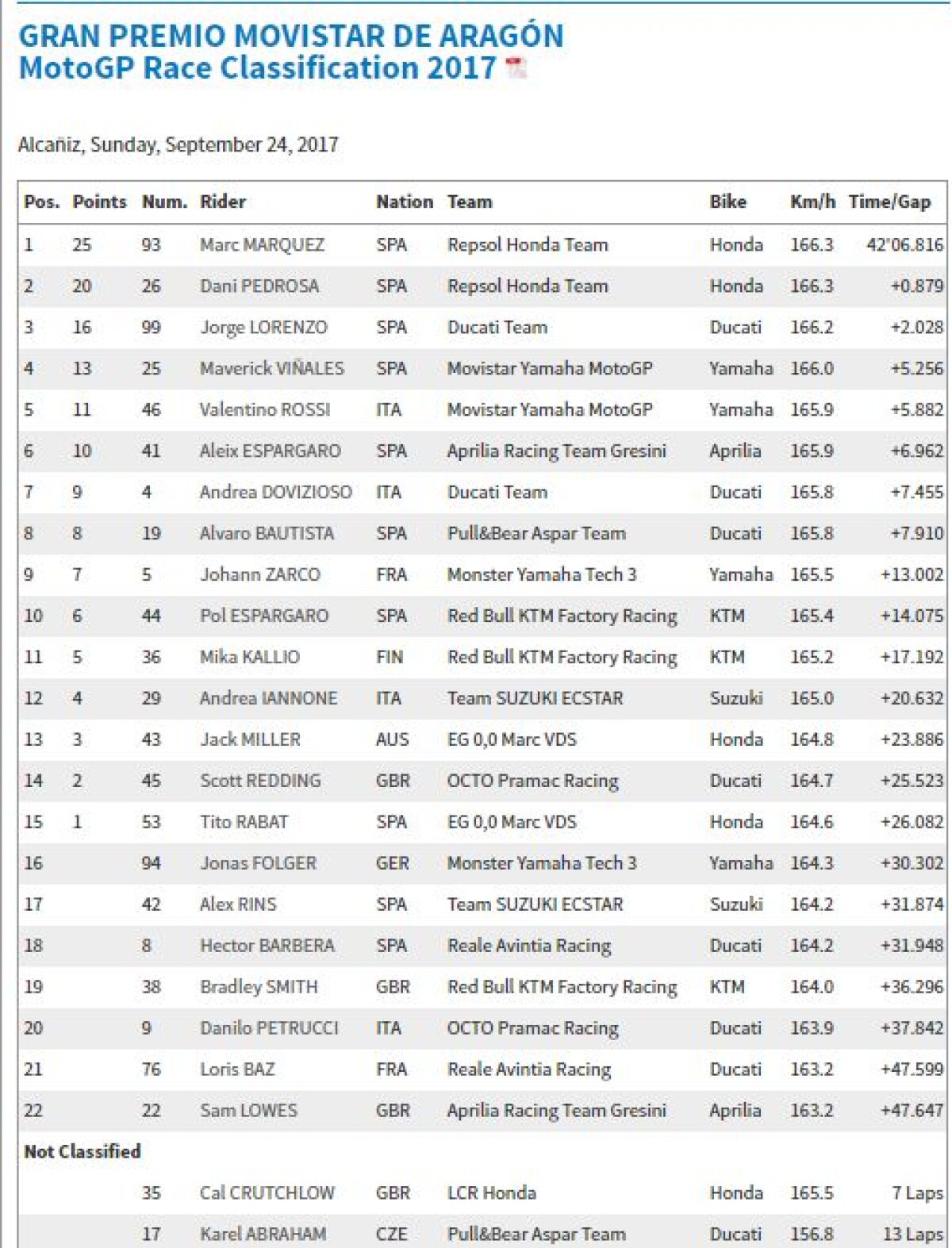Screen dimensions: 952x1248
Task: Select rider Marc MARQUEZ
Action: 262,245
